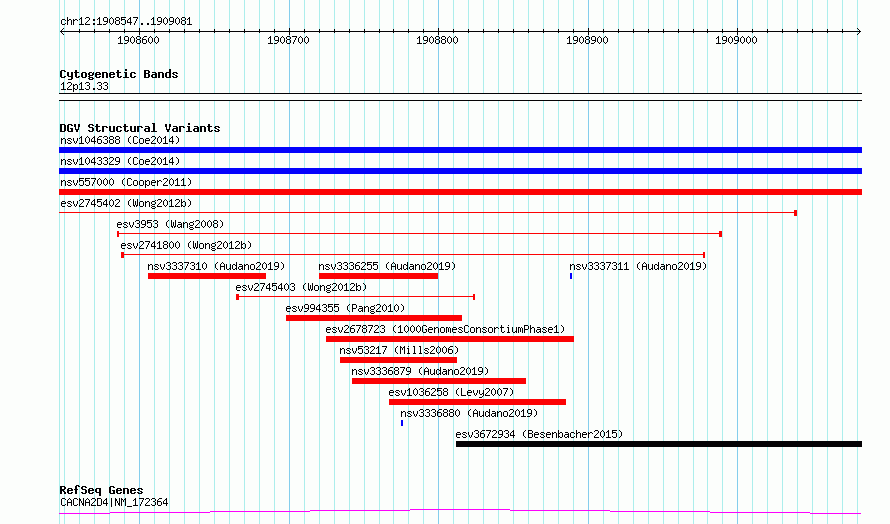Select the esv1036258 (Levy2007) label
Image resolution: width=890 pixels, height=524 pixels.
coord(451,392)
